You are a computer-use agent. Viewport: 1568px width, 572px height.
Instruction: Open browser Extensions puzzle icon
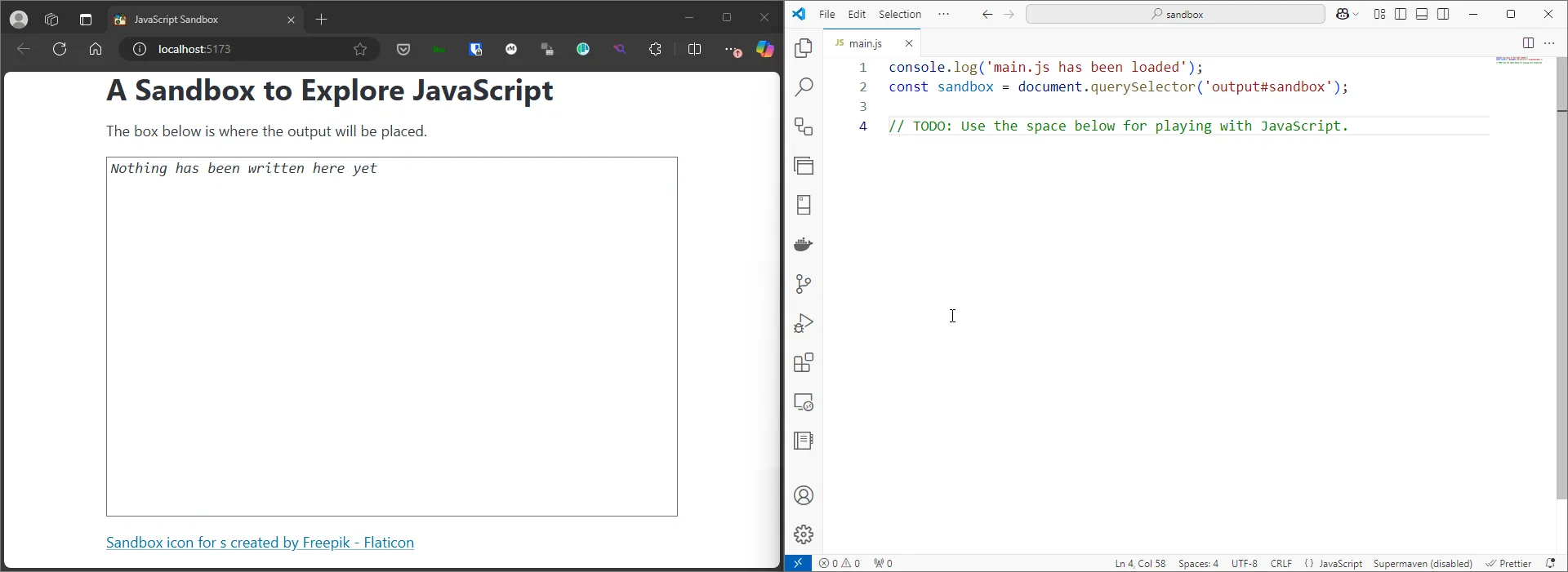point(656,49)
